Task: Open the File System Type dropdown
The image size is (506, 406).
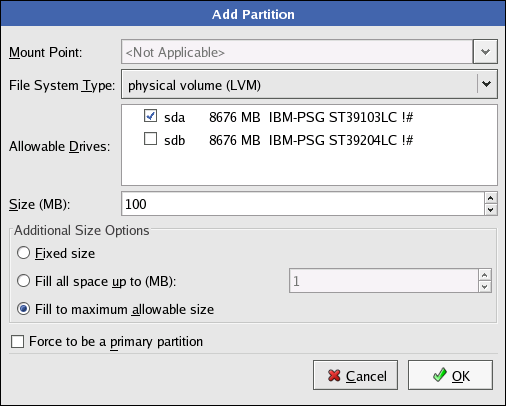Action: (309, 84)
